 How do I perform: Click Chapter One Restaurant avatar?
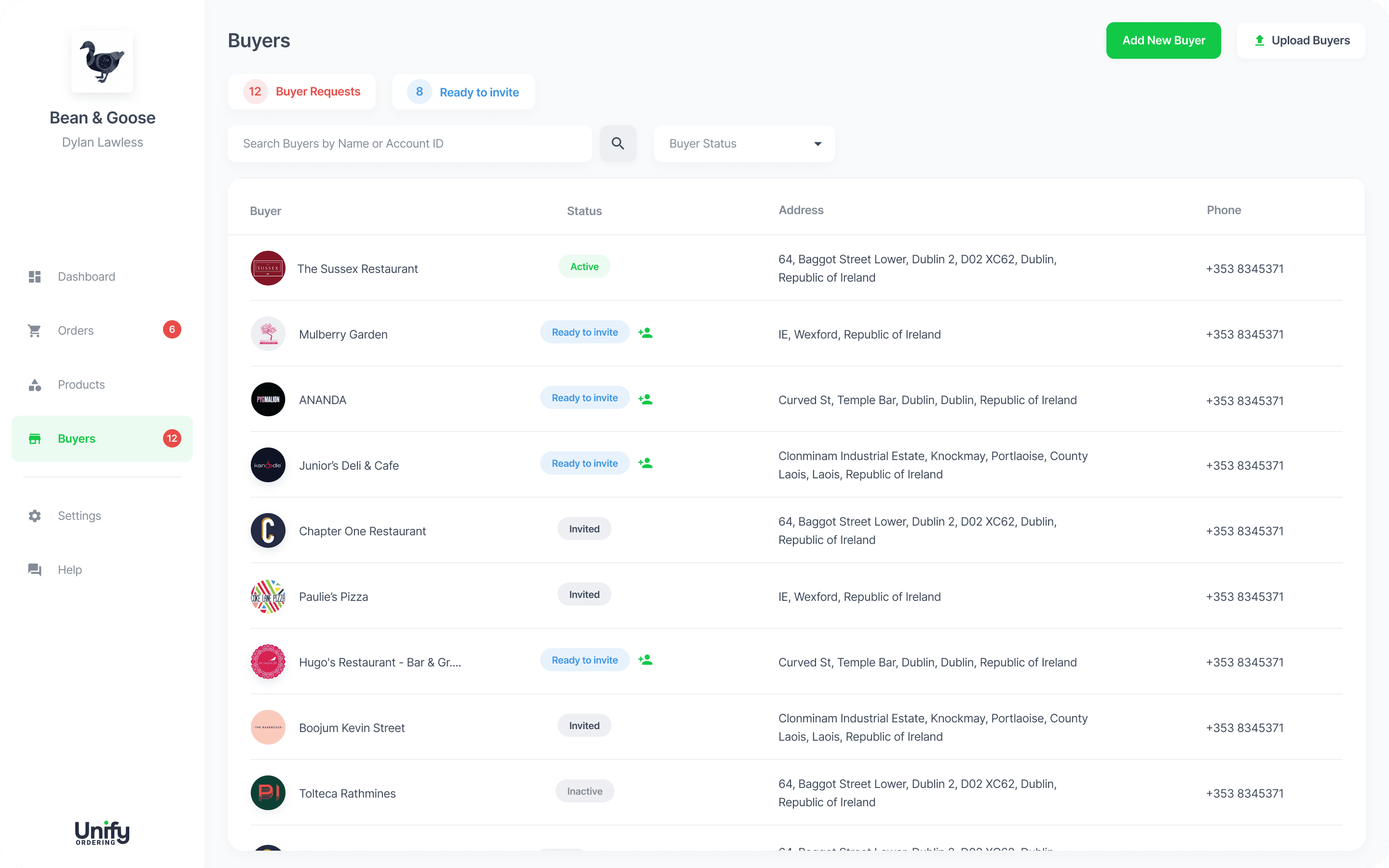pos(268,530)
